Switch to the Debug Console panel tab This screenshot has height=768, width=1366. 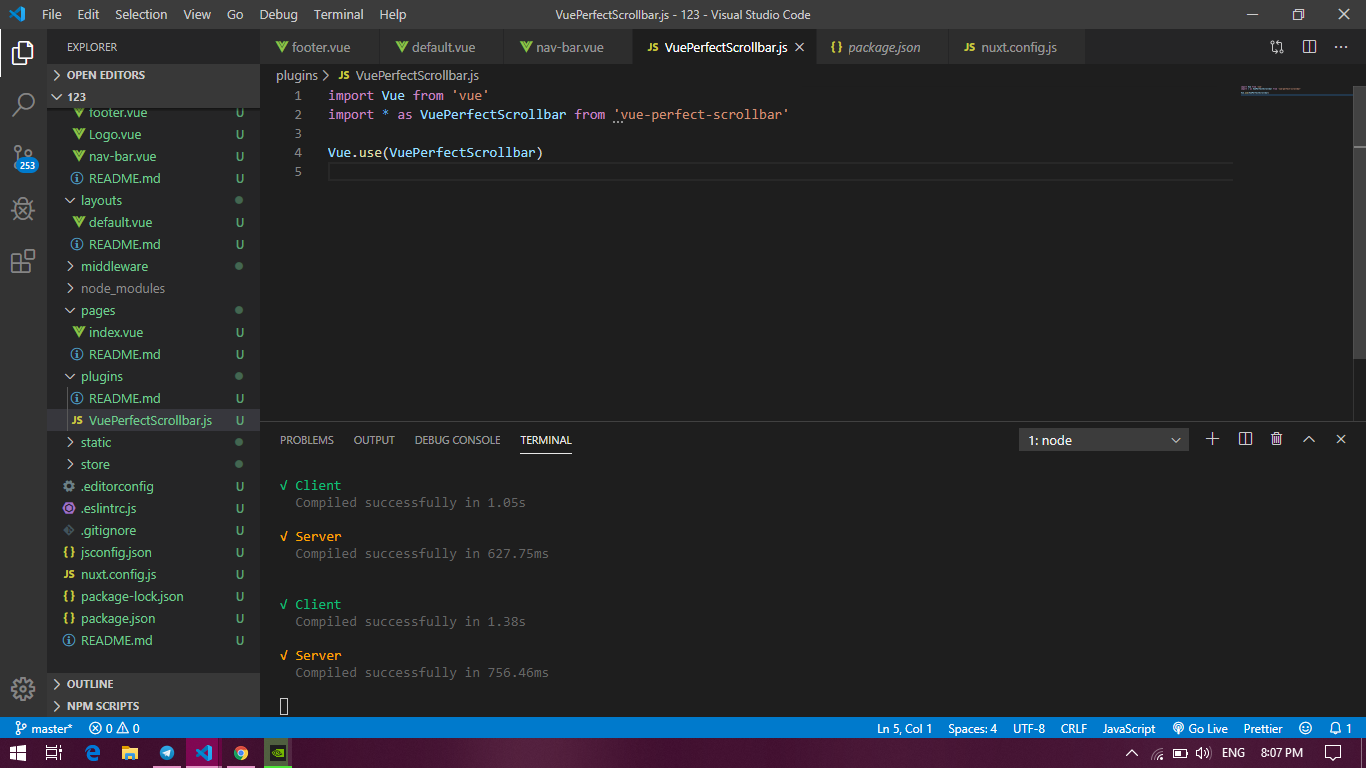pos(457,440)
